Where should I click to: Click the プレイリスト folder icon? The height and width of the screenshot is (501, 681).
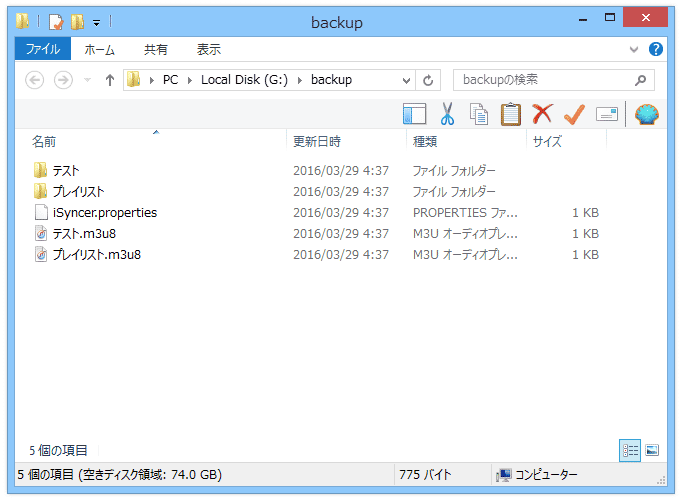(x=40, y=191)
